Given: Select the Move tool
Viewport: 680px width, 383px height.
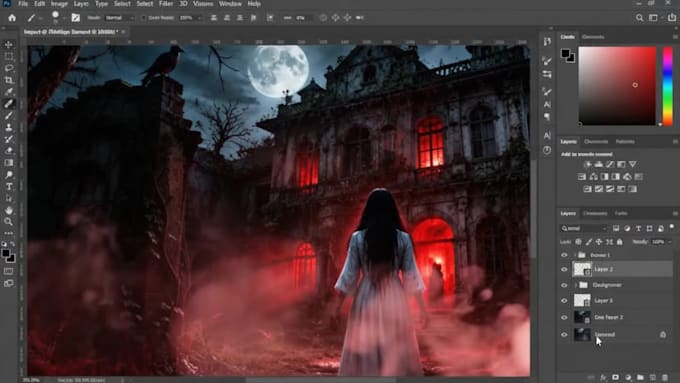Looking at the screenshot, I should (x=9, y=45).
